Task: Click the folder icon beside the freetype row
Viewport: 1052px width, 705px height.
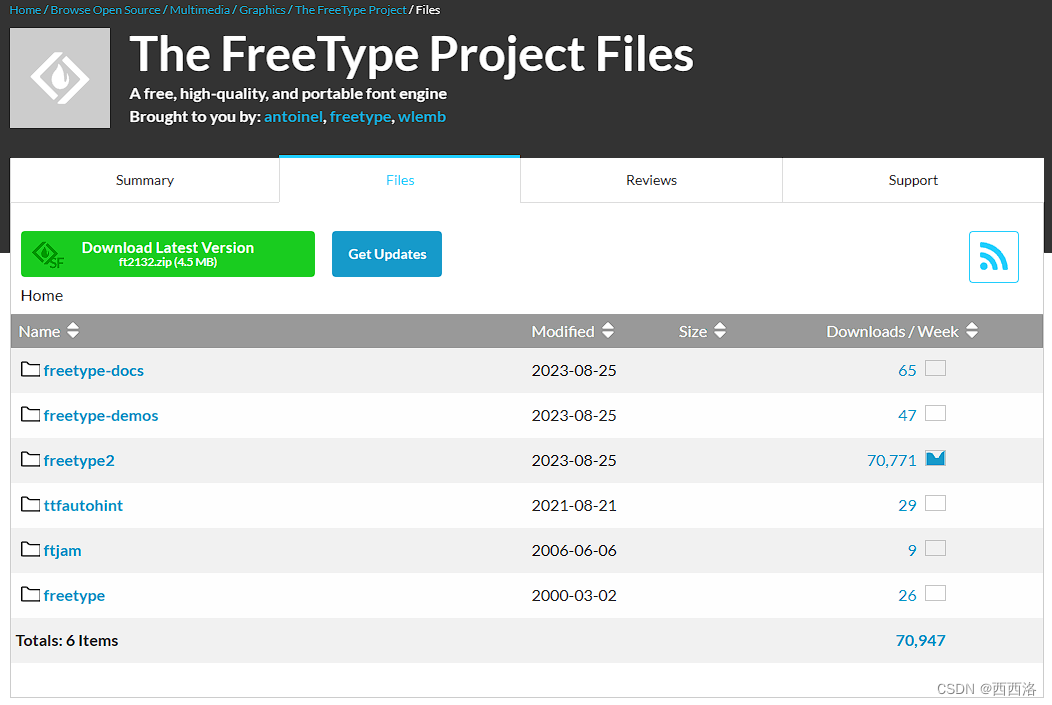Action: tap(30, 594)
